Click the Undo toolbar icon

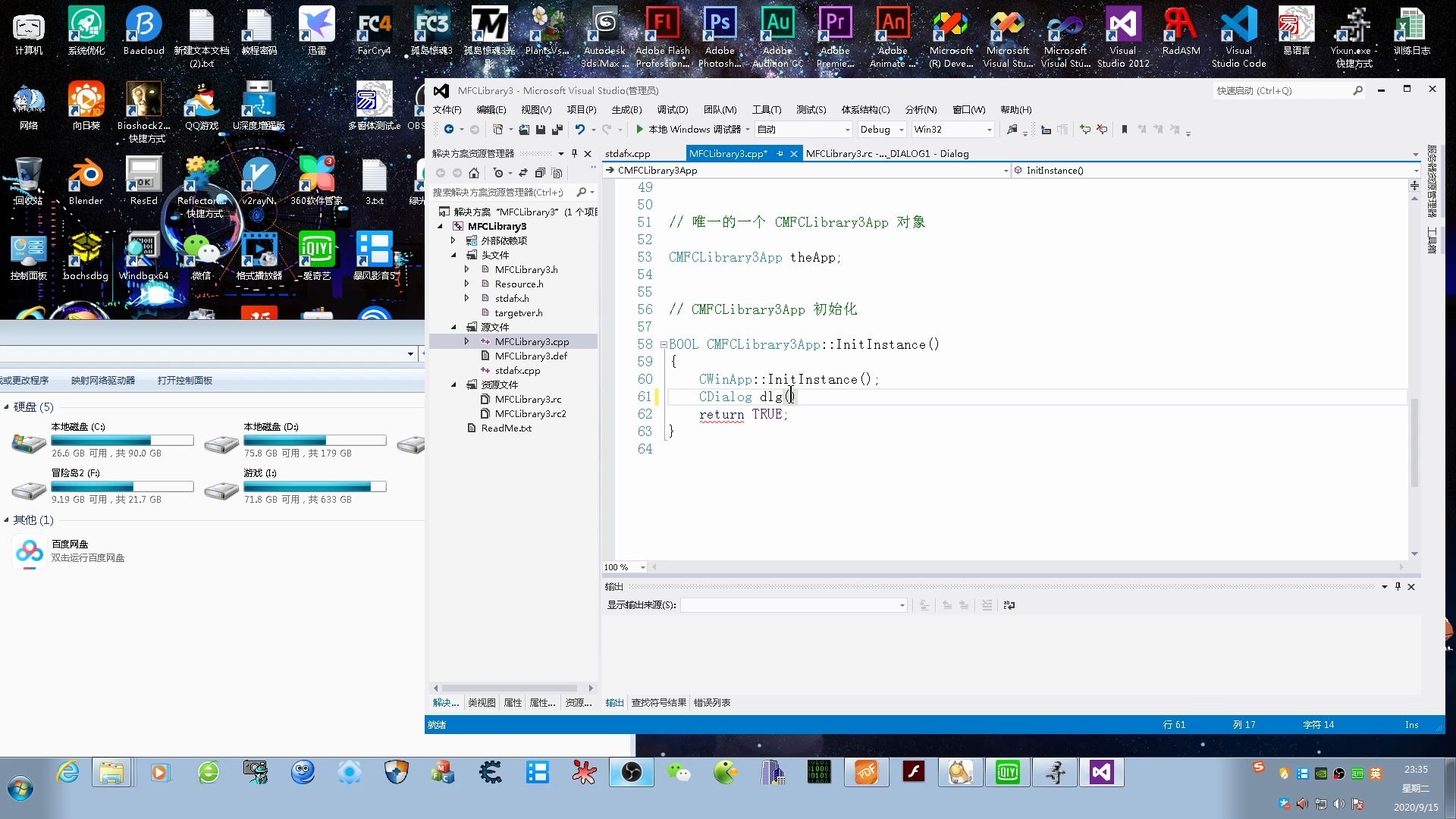pos(579,130)
